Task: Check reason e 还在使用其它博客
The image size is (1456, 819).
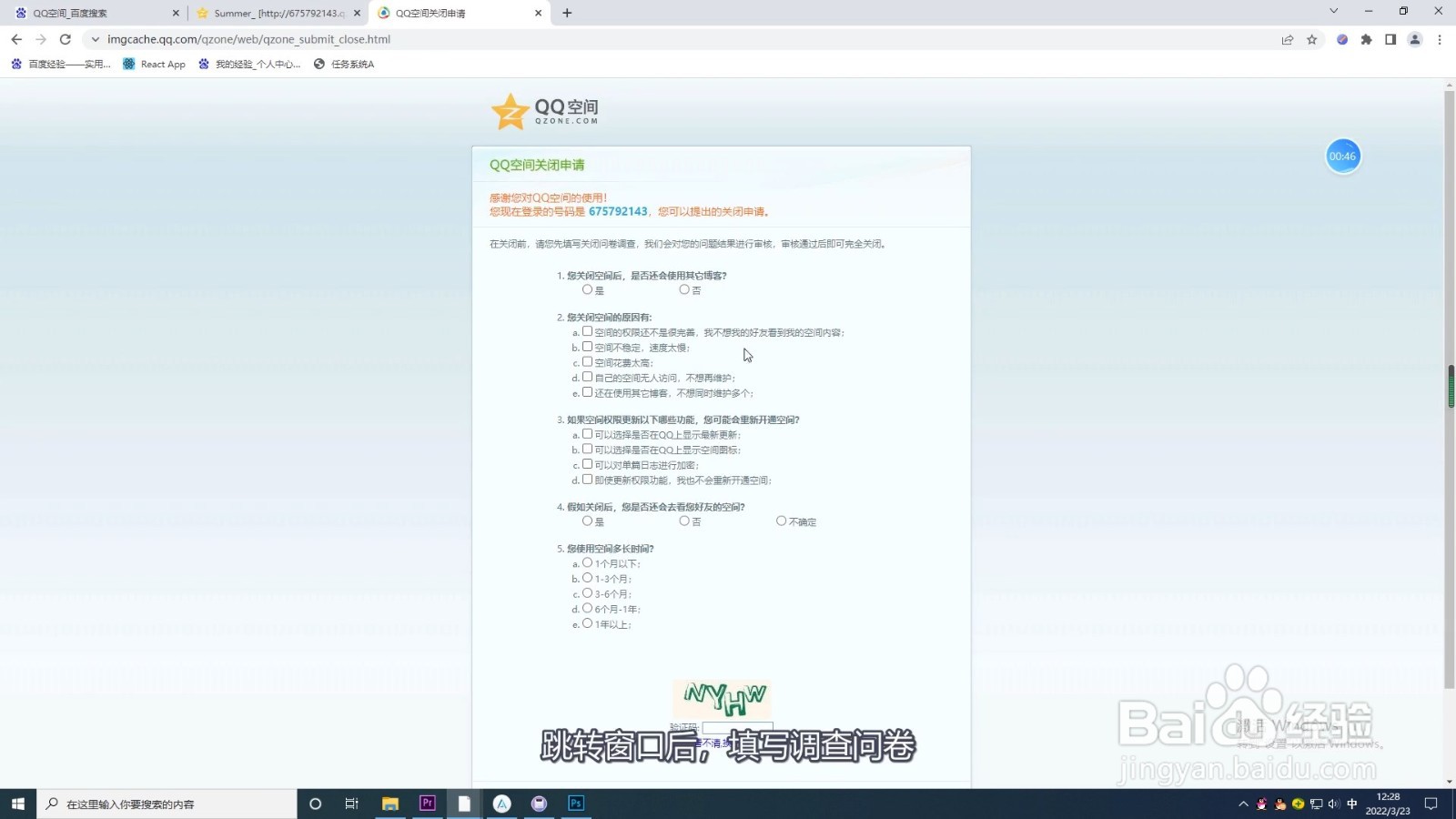Action: [x=587, y=392]
